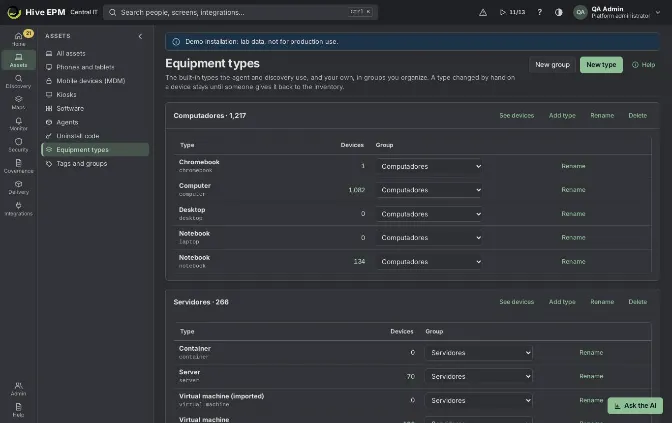Open Software in the sidebar
672x423 pixels.
95,108
